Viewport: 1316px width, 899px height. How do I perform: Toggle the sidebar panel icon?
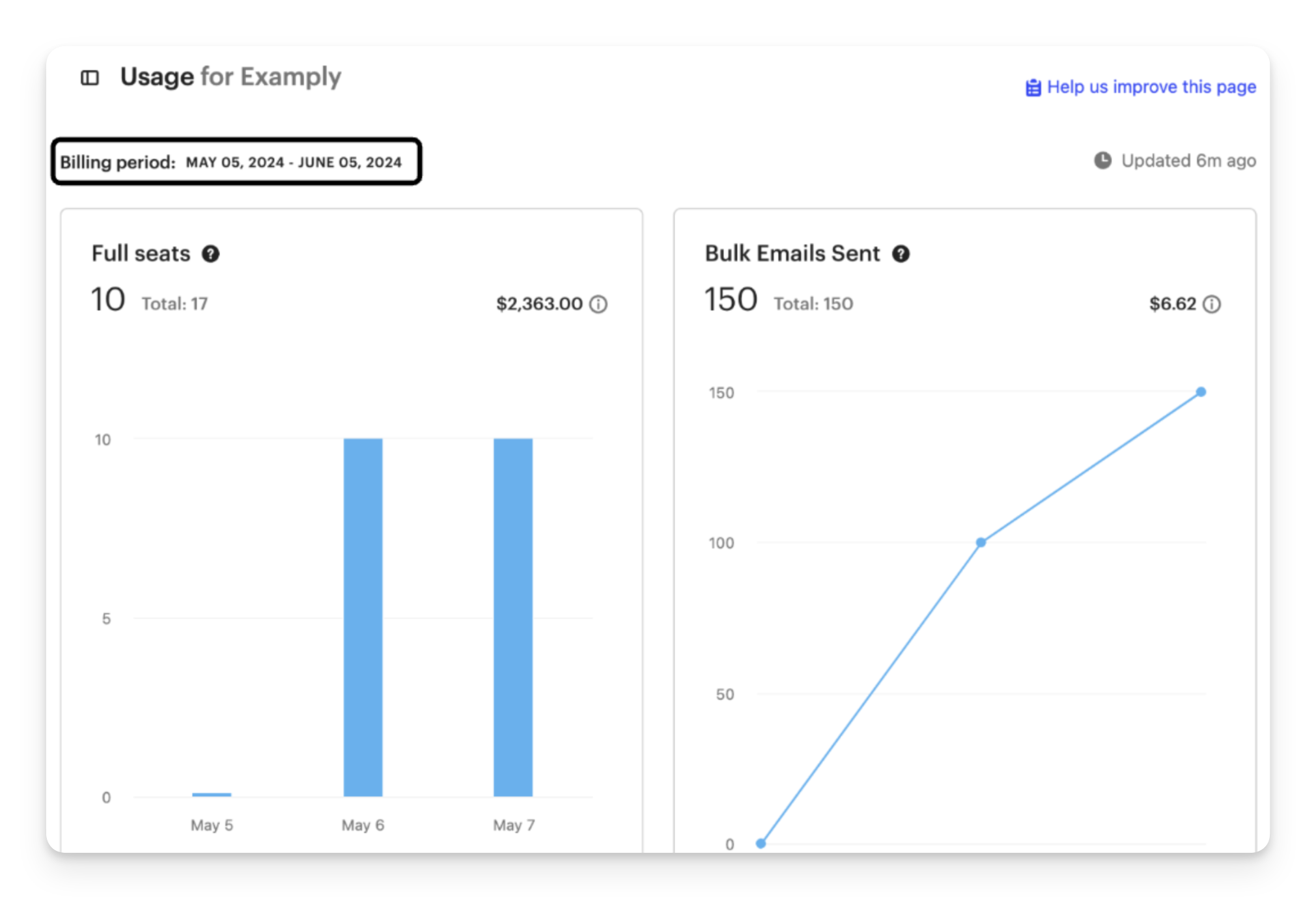pos(90,78)
